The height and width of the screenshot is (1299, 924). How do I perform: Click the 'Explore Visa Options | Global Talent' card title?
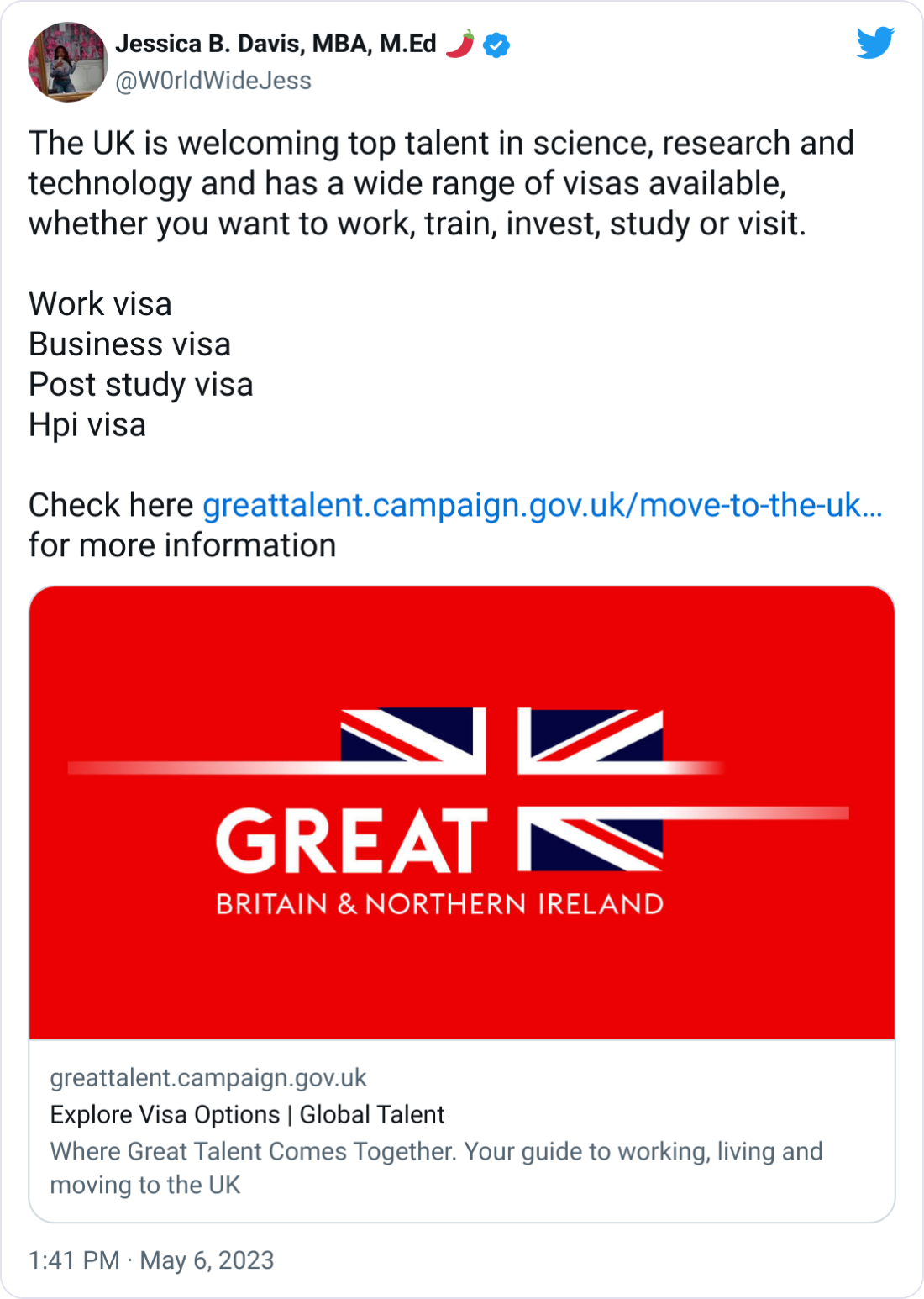(247, 1115)
